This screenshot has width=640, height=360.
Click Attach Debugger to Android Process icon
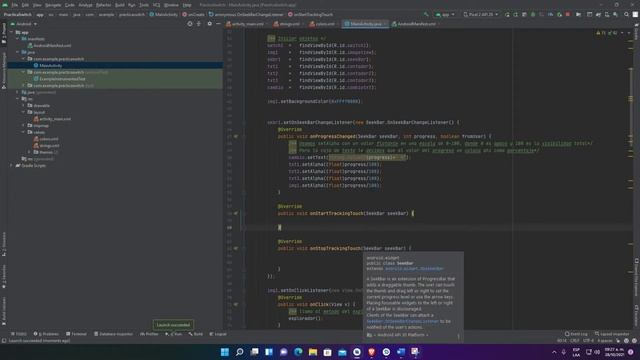560,14
